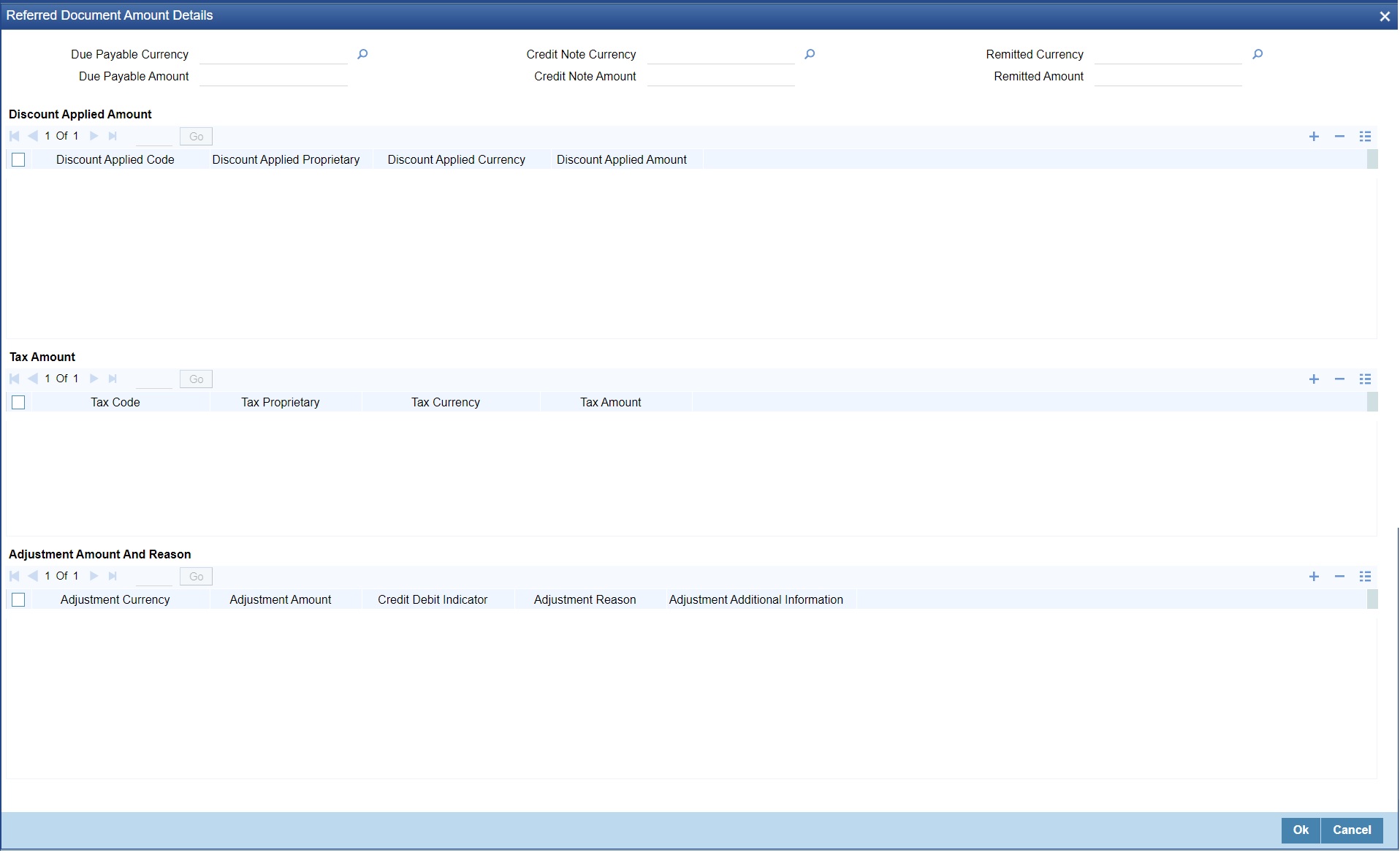This screenshot has height=853, width=1400.
Task: Select the Credit Debit Indicator column header
Action: 433,599
